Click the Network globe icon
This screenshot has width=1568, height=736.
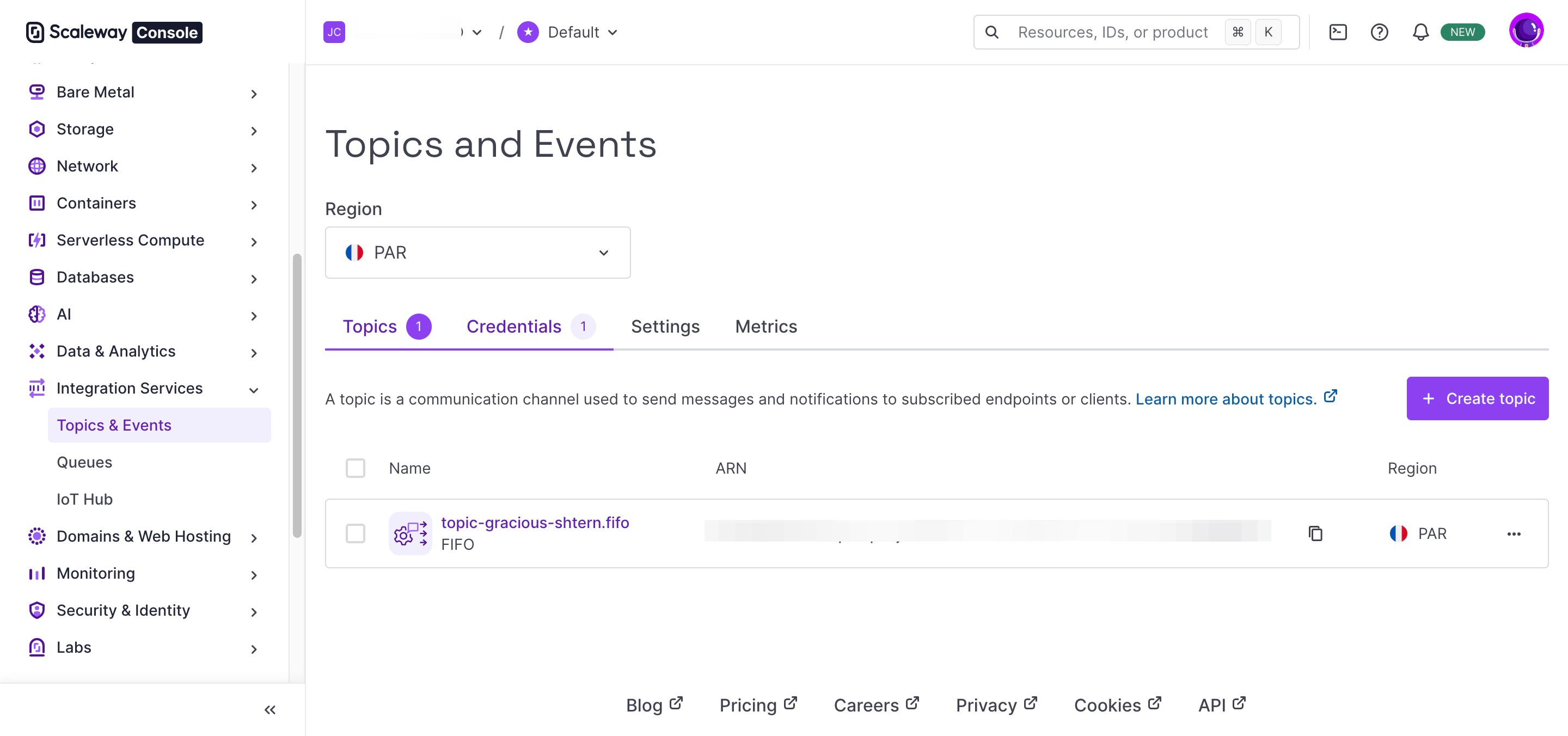37,166
